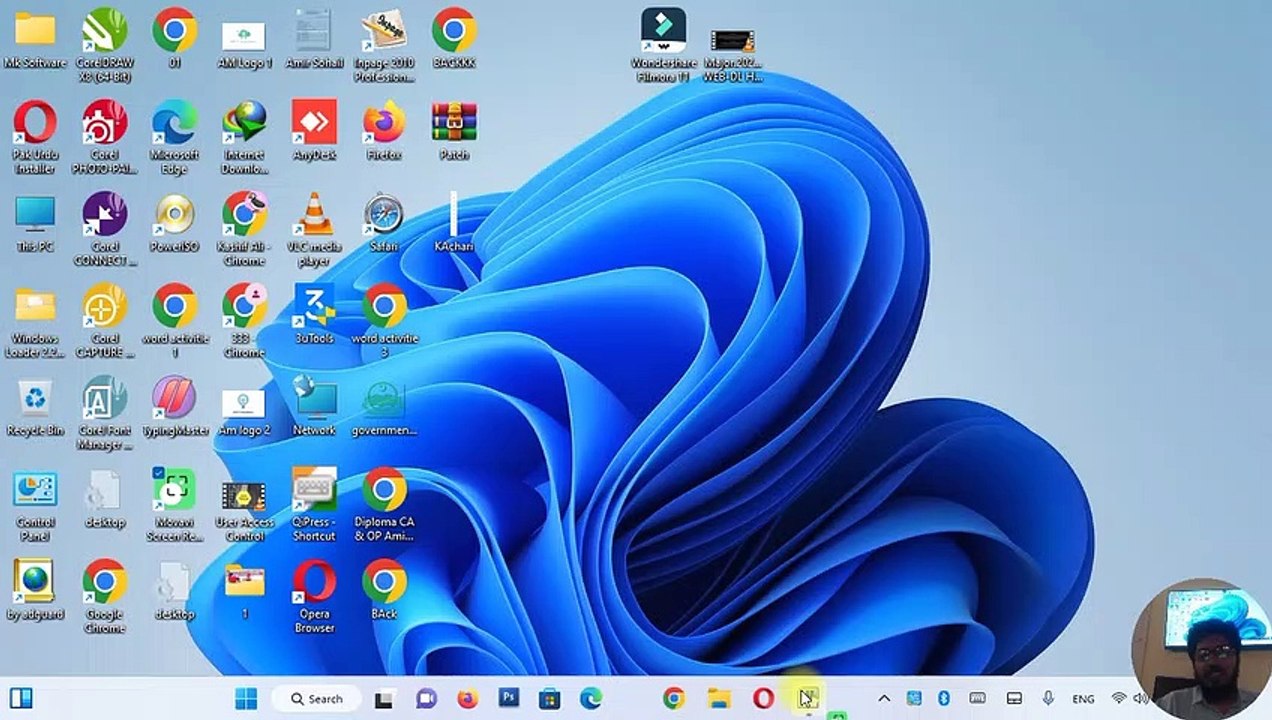Click the microphone tray icon
Viewport: 1272px width, 720px height.
pos(1048,699)
